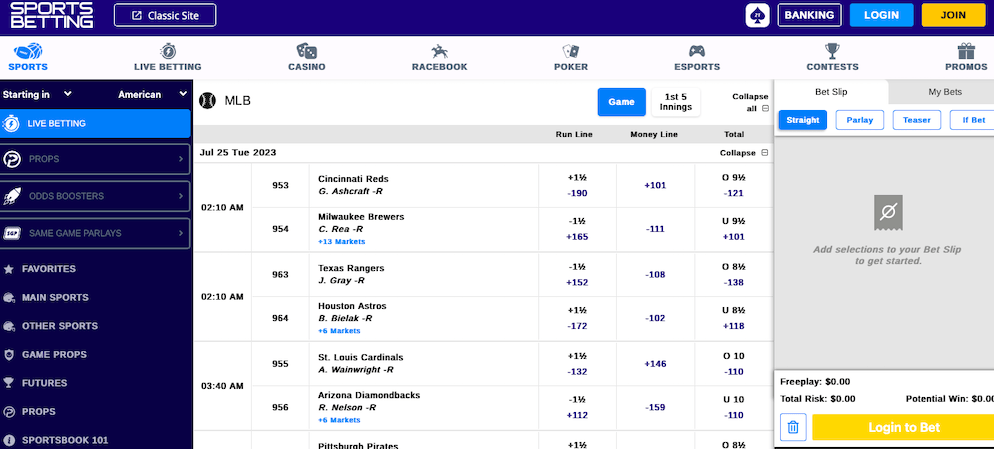The width and height of the screenshot is (994, 449).
Task: Select the Straight bet type
Action: (803, 120)
